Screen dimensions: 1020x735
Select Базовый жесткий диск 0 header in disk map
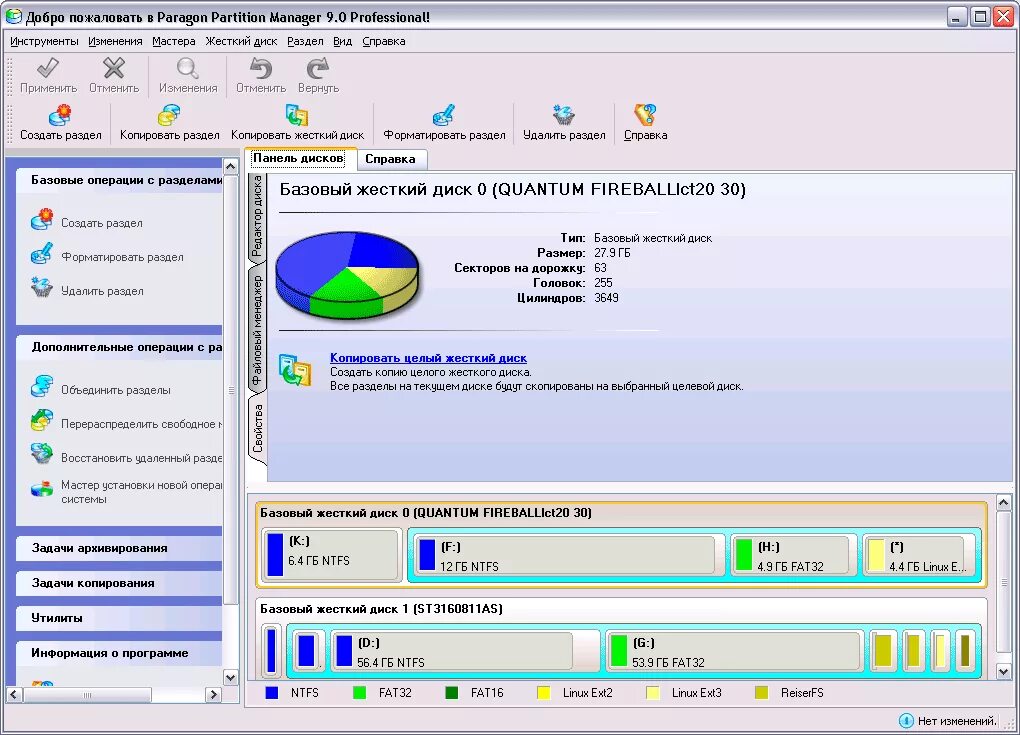426,513
